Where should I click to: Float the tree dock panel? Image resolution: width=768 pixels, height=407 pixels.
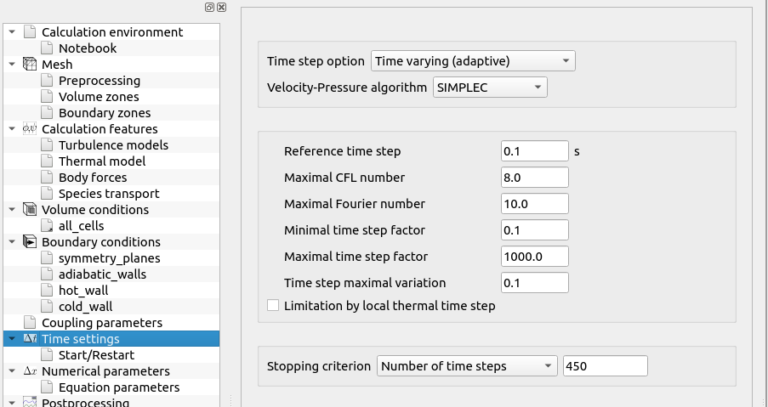click(x=208, y=7)
